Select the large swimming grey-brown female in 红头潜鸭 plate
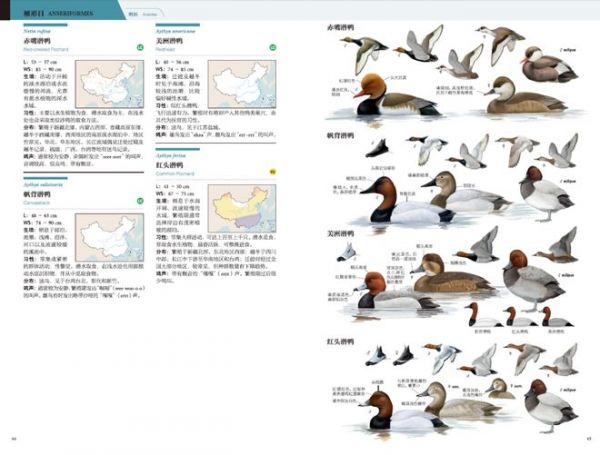The image size is (600, 455). pyautogui.click(x=459, y=401)
